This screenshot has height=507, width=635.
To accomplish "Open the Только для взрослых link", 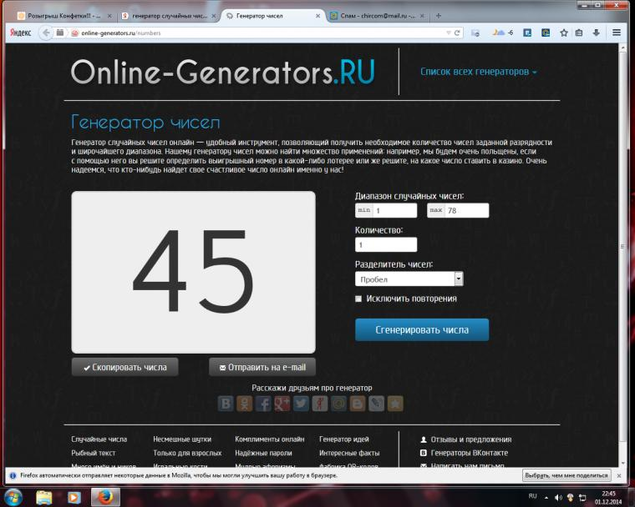I will click(x=188, y=453).
